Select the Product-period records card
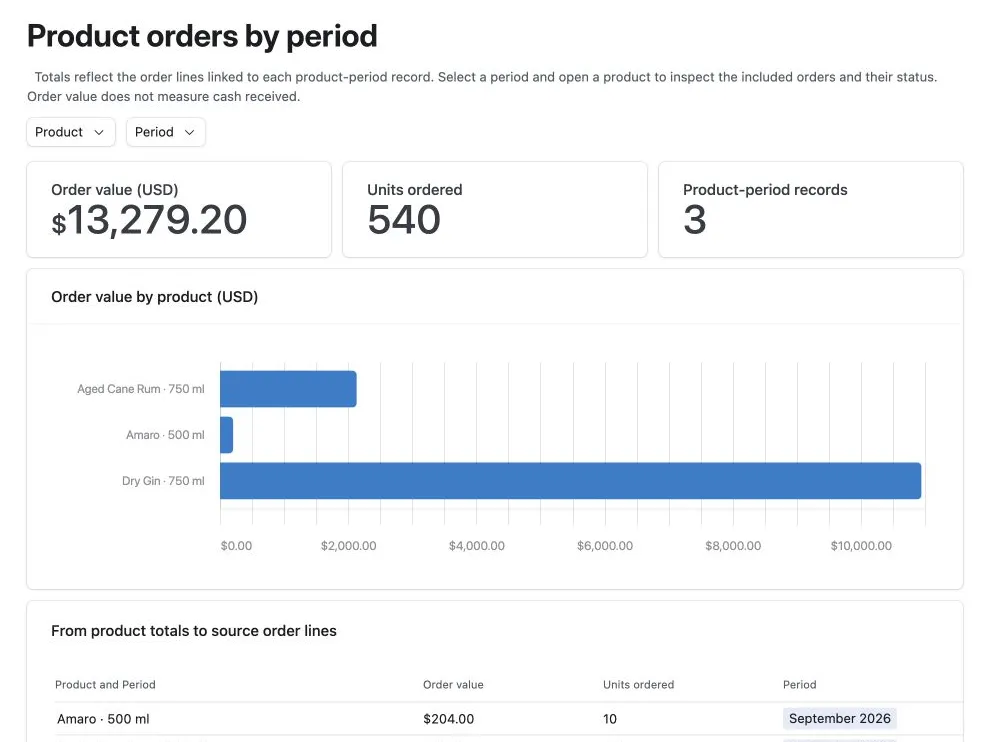 tap(811, 210)
